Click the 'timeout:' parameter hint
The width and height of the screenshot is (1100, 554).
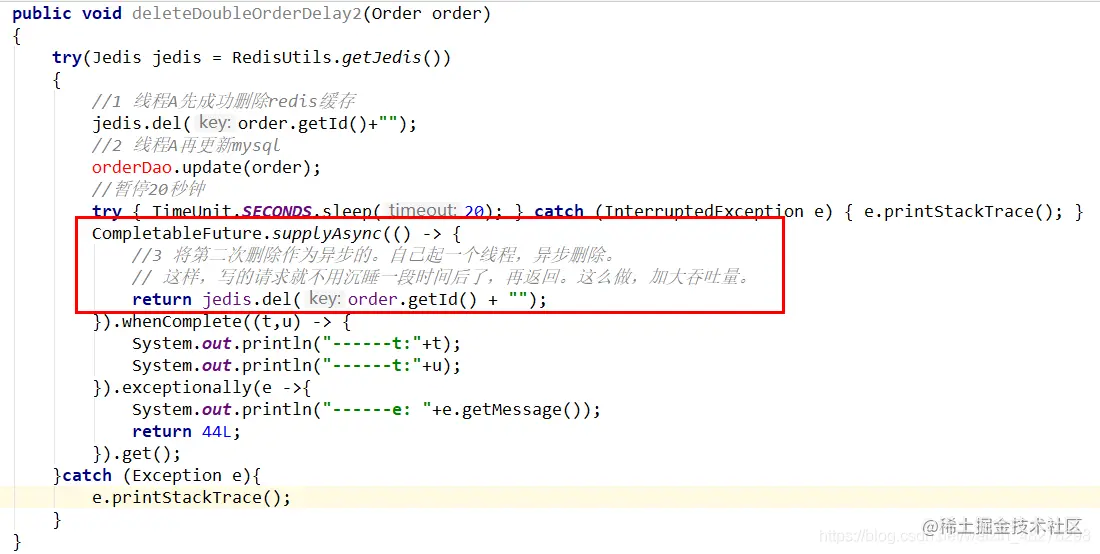(423, 212)
